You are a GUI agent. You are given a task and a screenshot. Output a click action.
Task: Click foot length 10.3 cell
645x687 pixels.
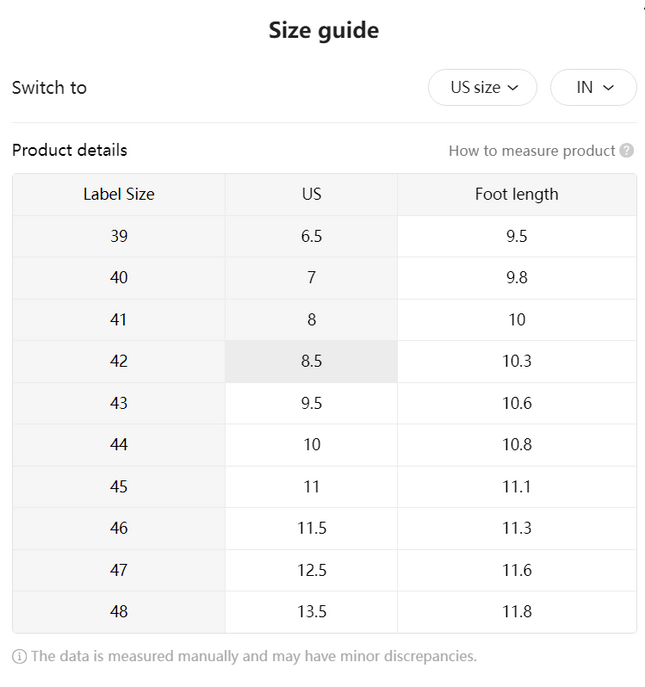517,361
